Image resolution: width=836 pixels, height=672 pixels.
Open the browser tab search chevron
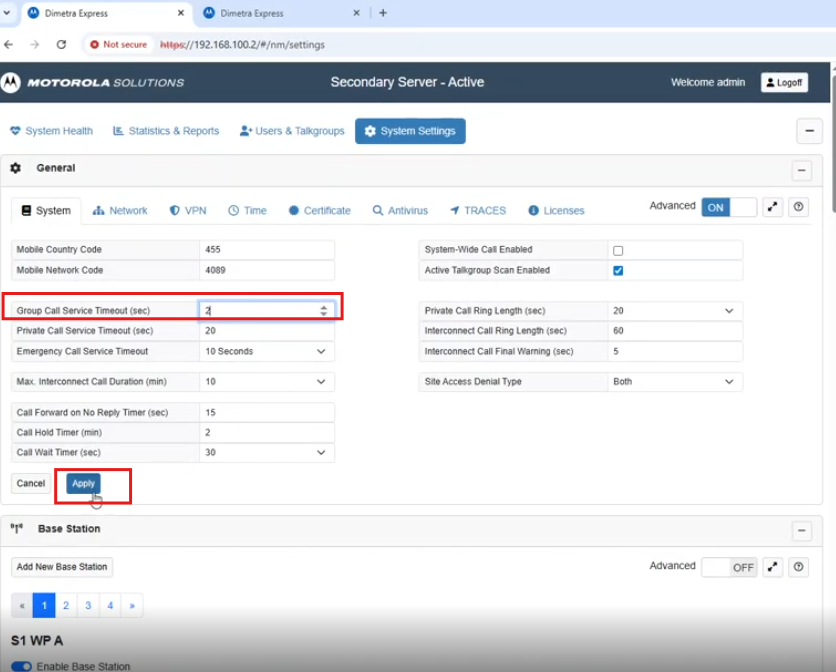6,13
